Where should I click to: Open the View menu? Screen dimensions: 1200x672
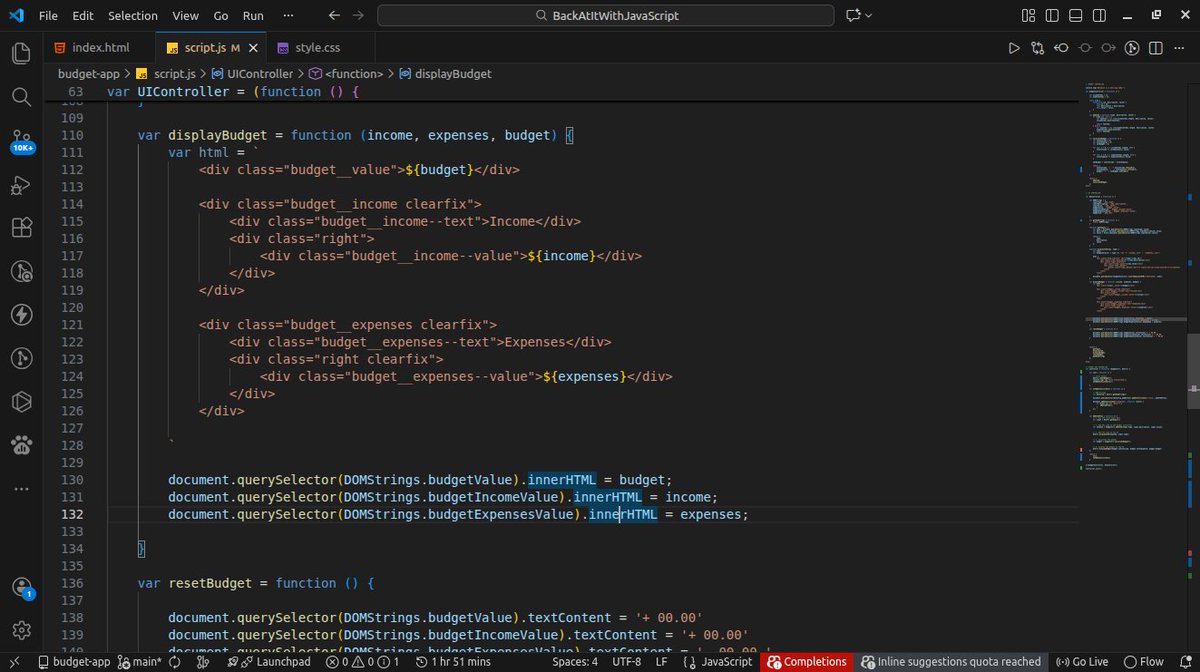pyautogui.click(x=185, y=16)
